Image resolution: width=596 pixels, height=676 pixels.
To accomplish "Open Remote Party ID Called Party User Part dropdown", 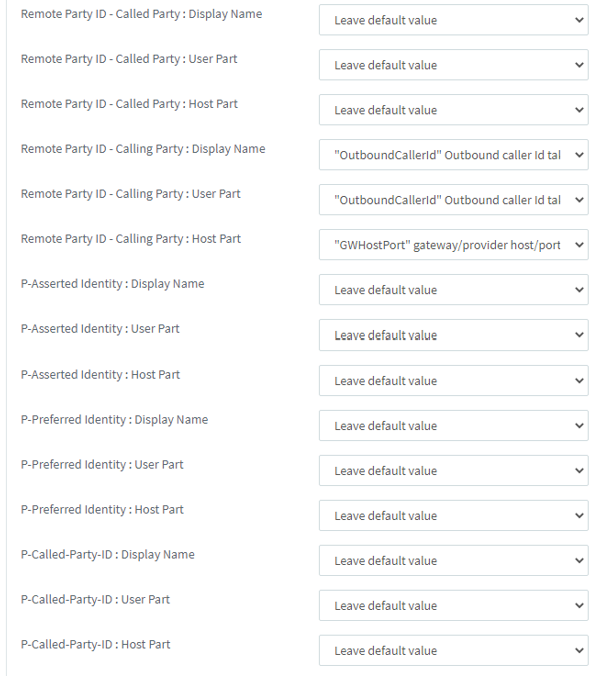I will pos(453,65).
